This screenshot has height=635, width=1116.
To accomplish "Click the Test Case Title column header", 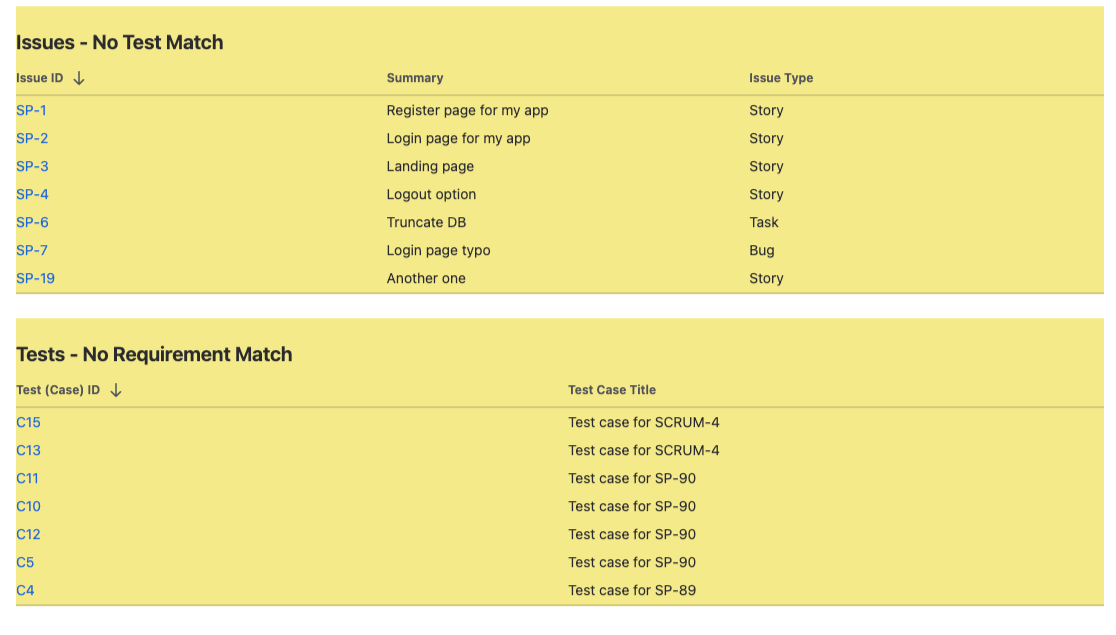I will [x=612, y=390].
